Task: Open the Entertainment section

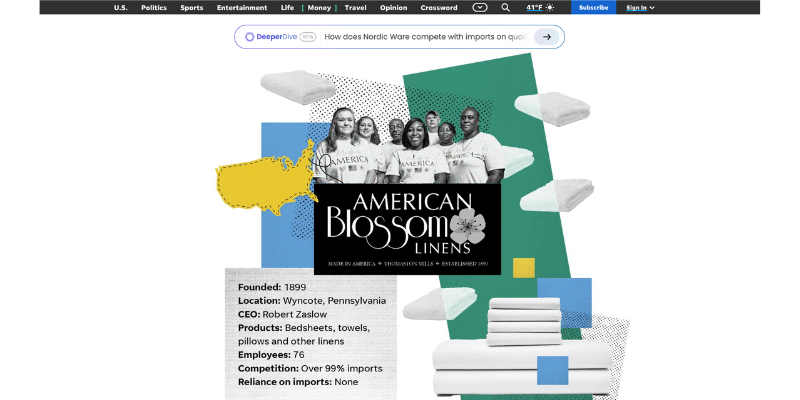Action: [x=242, y=7]
